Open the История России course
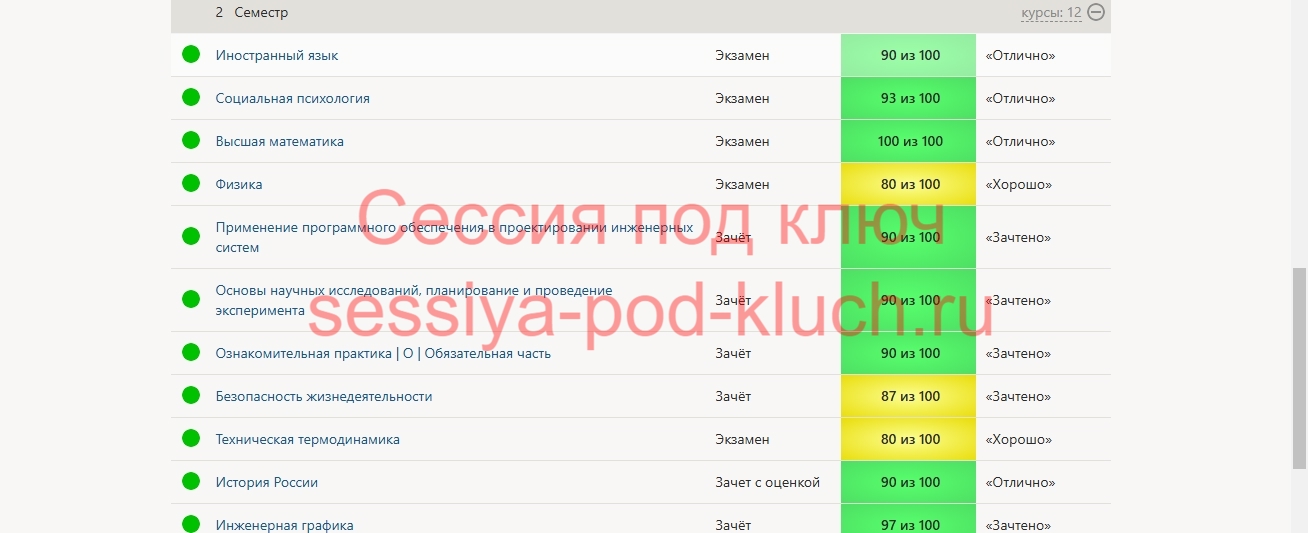1308x533 pixels. pyautogui.click(x=267, y=482)
